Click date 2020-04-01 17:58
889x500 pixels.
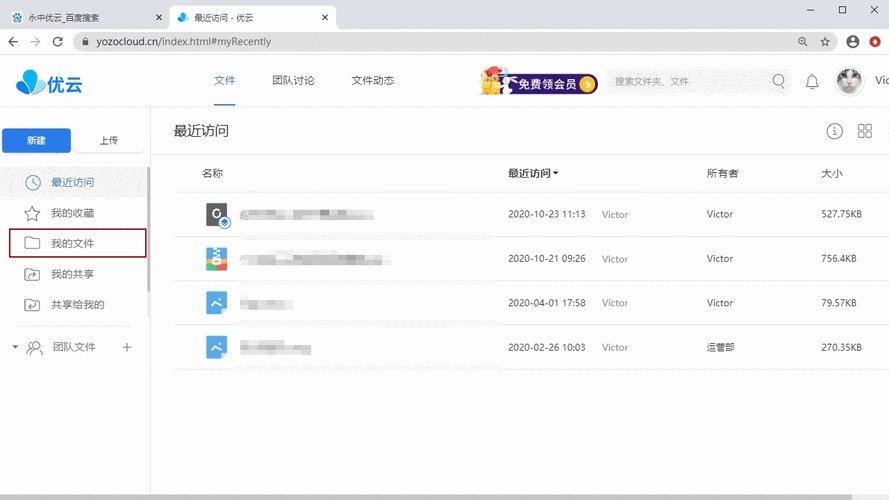[547, 303]
